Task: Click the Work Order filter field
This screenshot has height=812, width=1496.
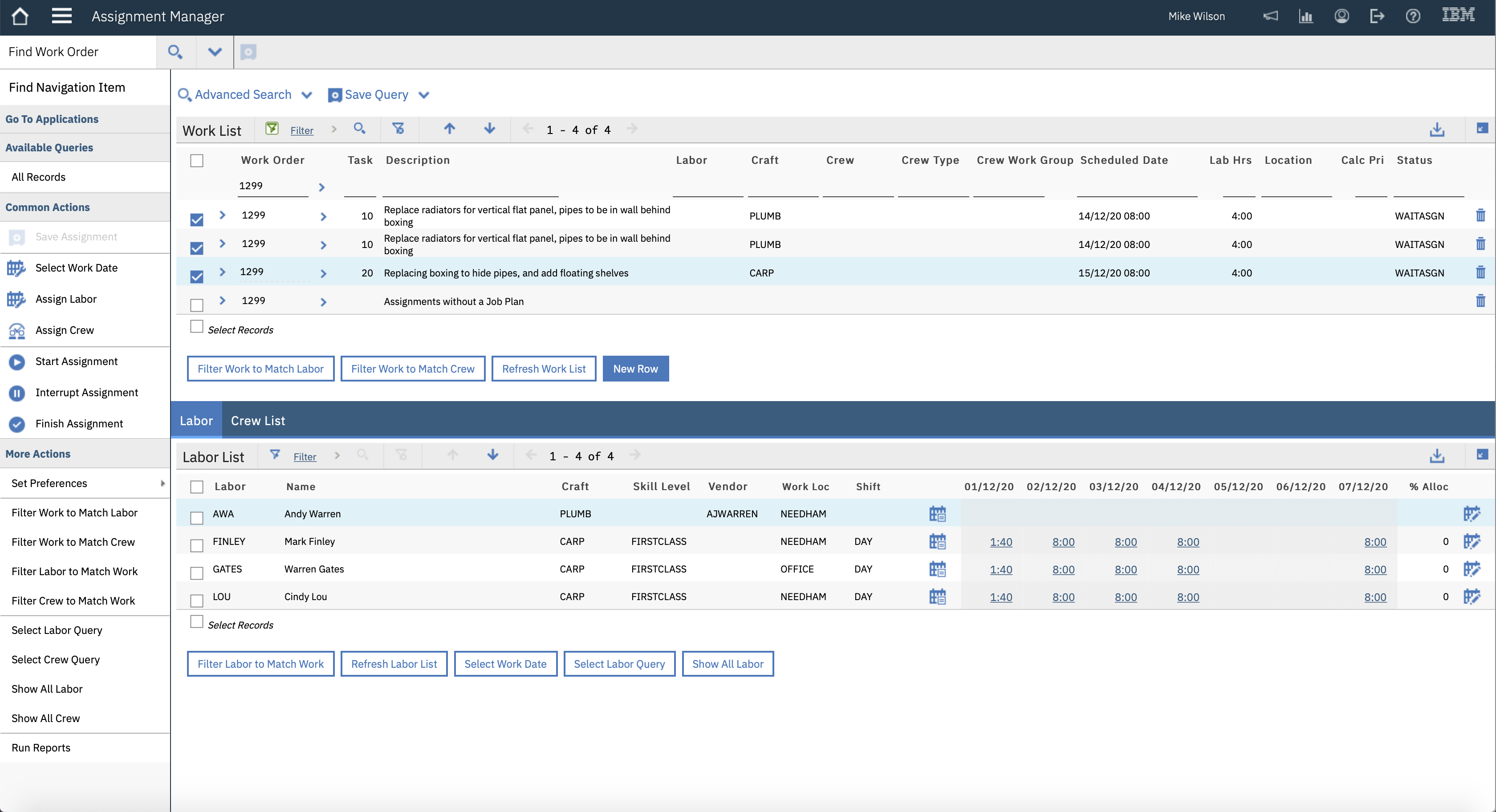Action: (x=273, y=186)
